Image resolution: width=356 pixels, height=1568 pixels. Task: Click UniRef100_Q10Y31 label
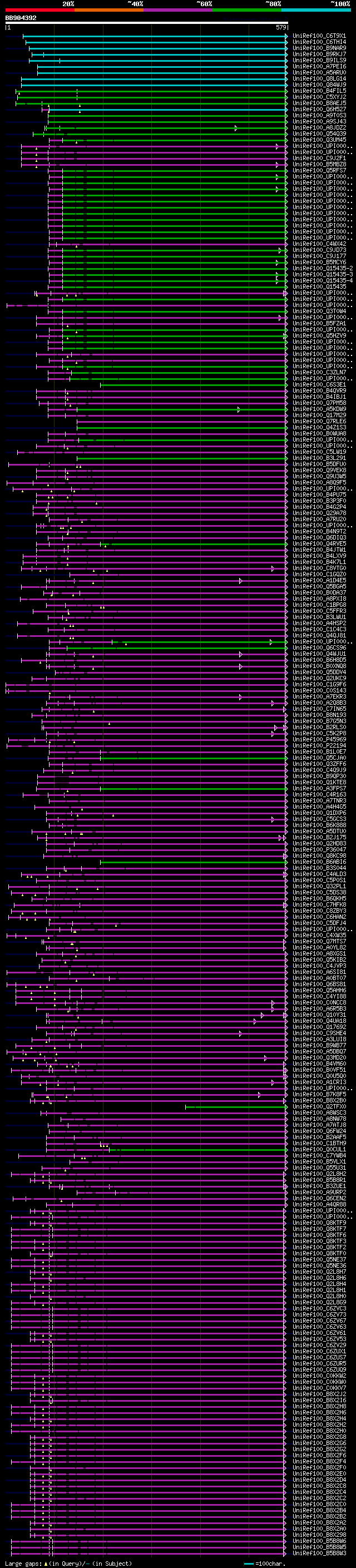319,1015
